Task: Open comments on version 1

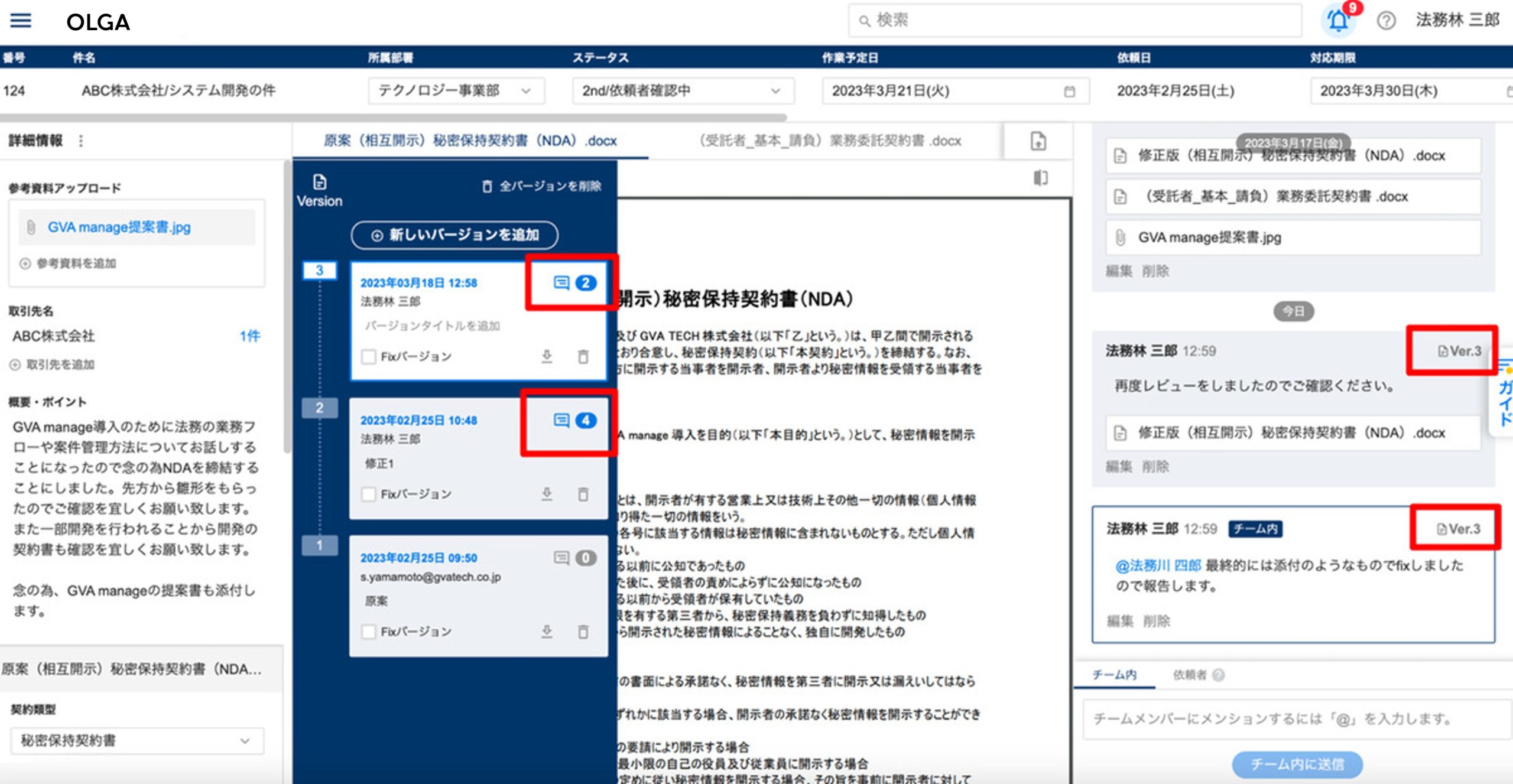Action: point(574,558)
